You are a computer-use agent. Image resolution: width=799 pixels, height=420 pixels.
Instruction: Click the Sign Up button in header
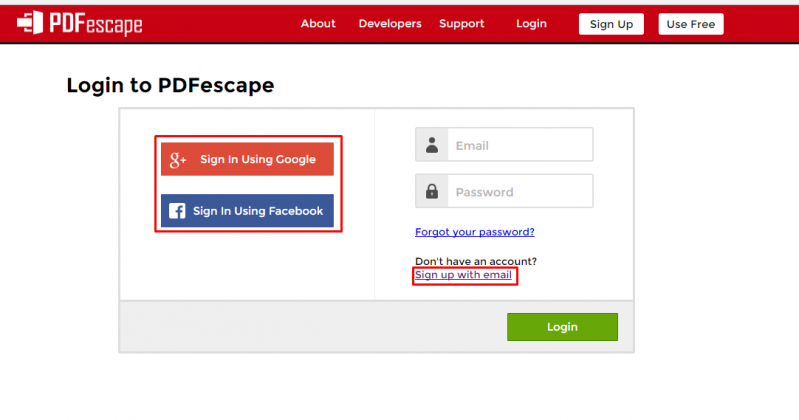coord(611,24)
